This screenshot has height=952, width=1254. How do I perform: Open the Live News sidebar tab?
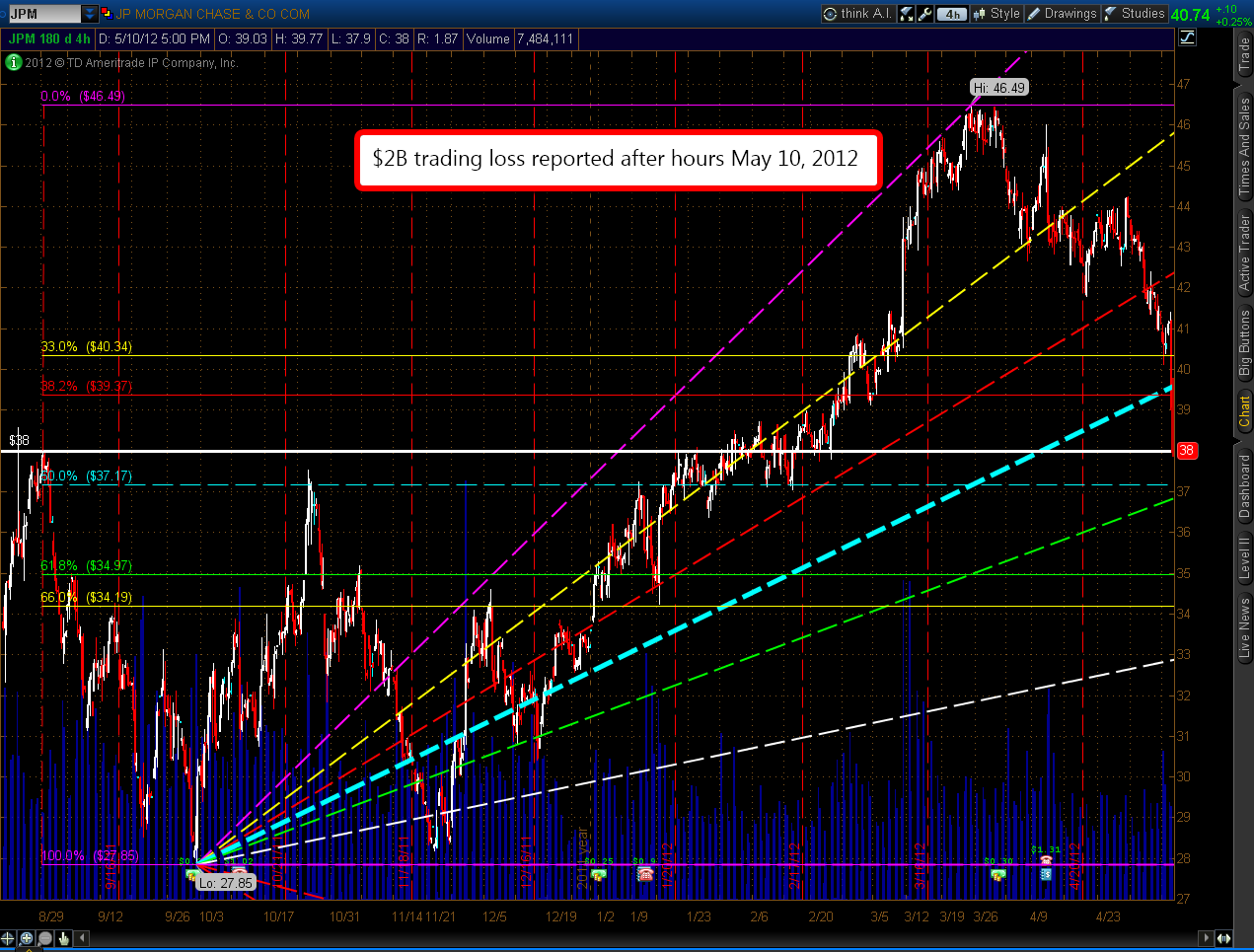[1244, 628]
